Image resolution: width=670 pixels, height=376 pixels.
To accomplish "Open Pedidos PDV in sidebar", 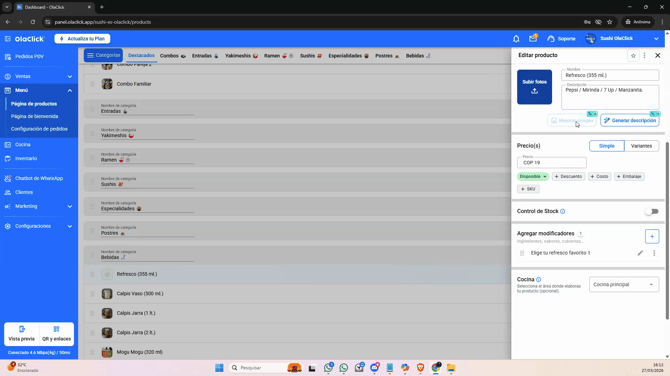I will coord(29,56).
